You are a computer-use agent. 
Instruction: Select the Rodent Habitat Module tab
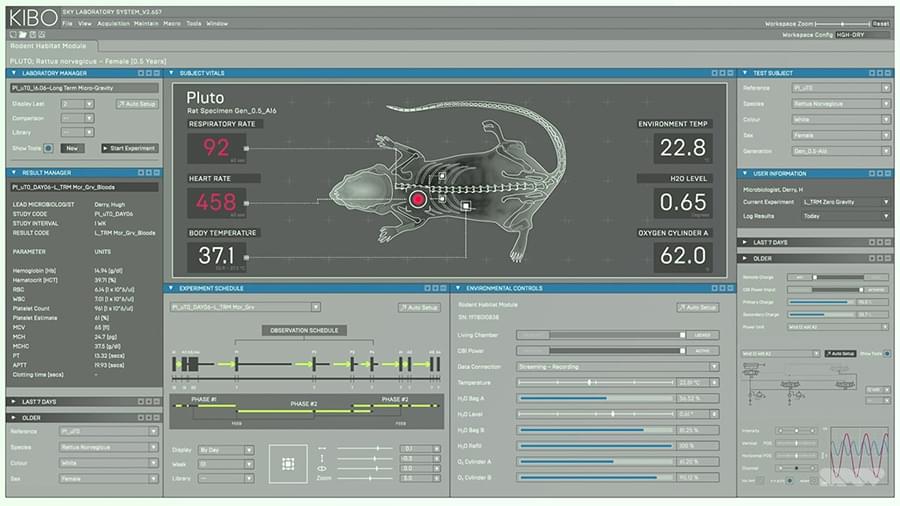(x=48, y=46)
